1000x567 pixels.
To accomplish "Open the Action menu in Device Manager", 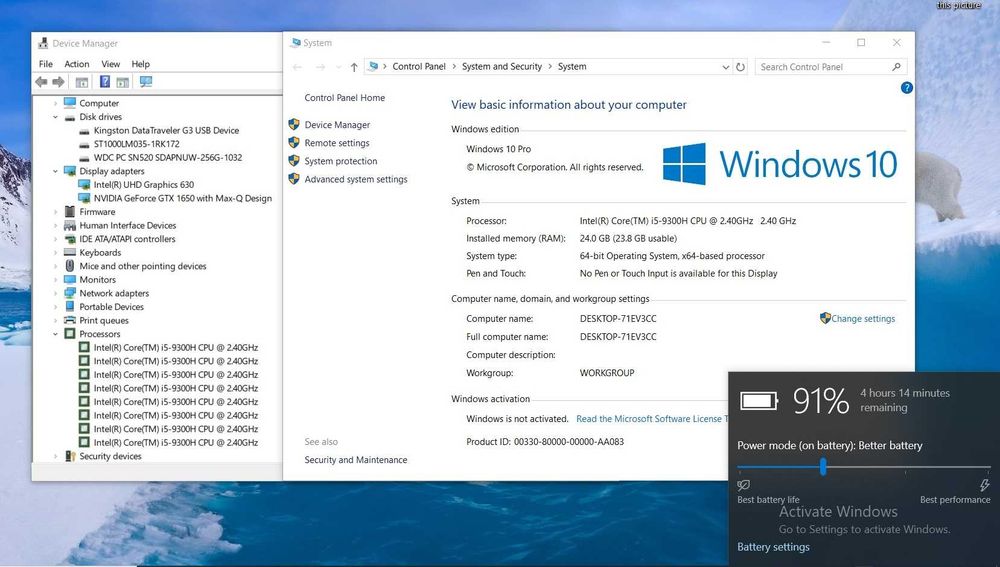I will tap(77, 64).
